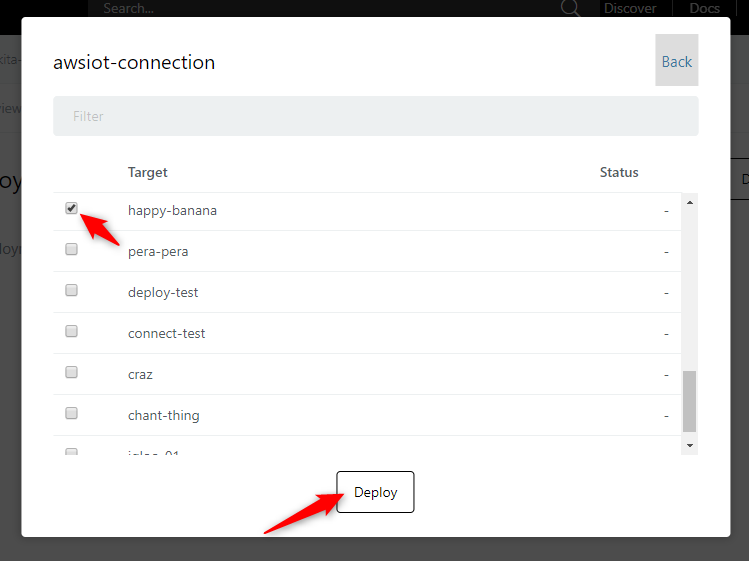The image size is (749, 561).
Task: Check the deploy-test checkbox
Action: coord(71,290)
